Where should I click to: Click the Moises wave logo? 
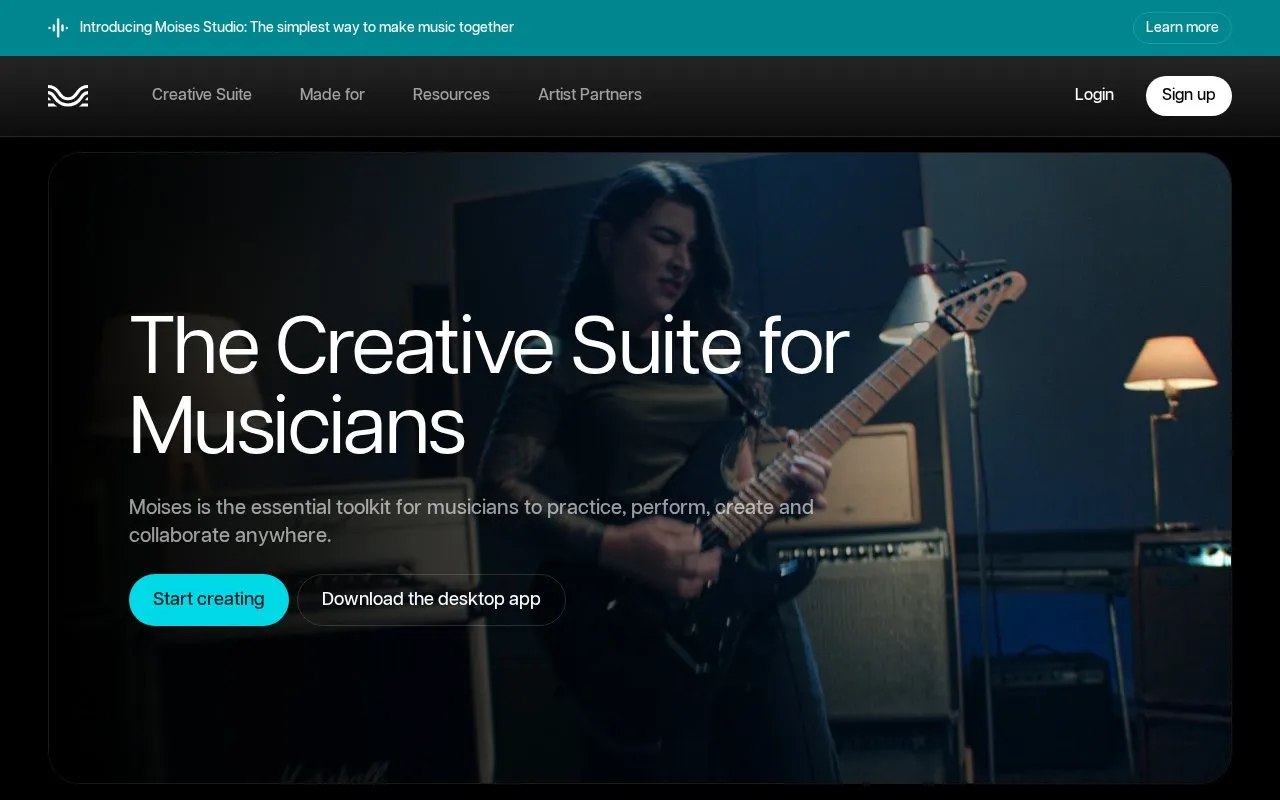[x=68, y=95]
